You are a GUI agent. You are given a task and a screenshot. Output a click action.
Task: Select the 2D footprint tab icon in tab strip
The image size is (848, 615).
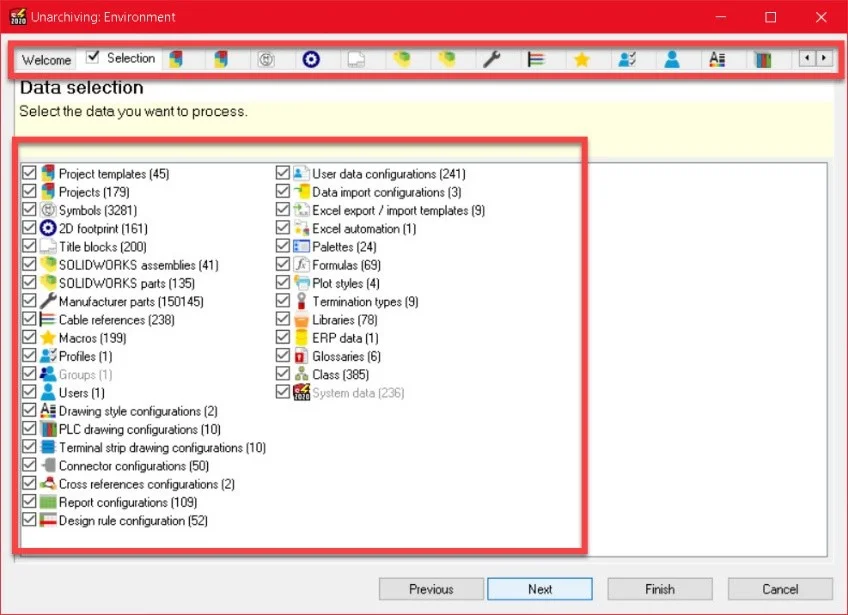pos(311,60)
